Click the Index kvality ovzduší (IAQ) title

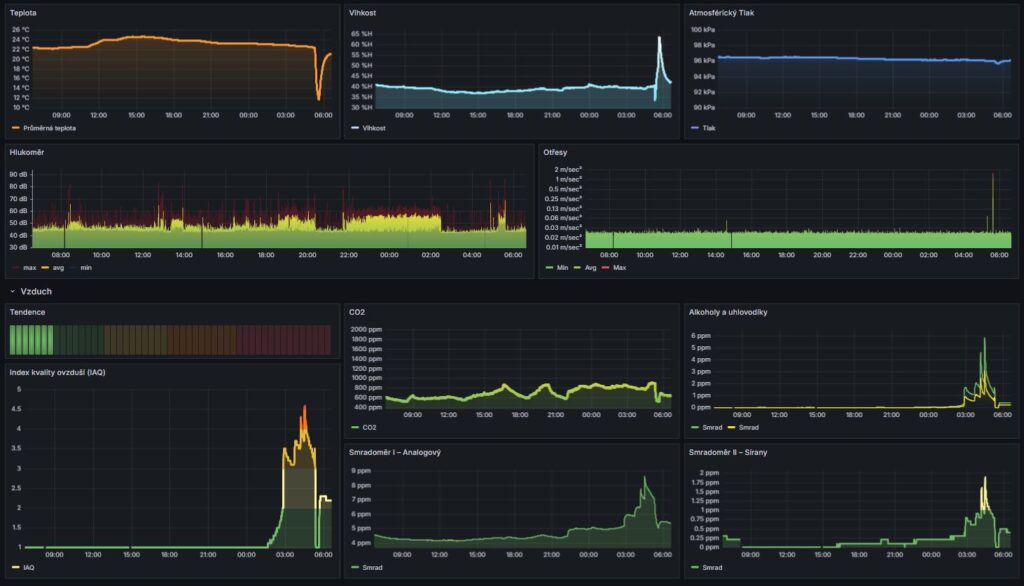coord(57,372)
